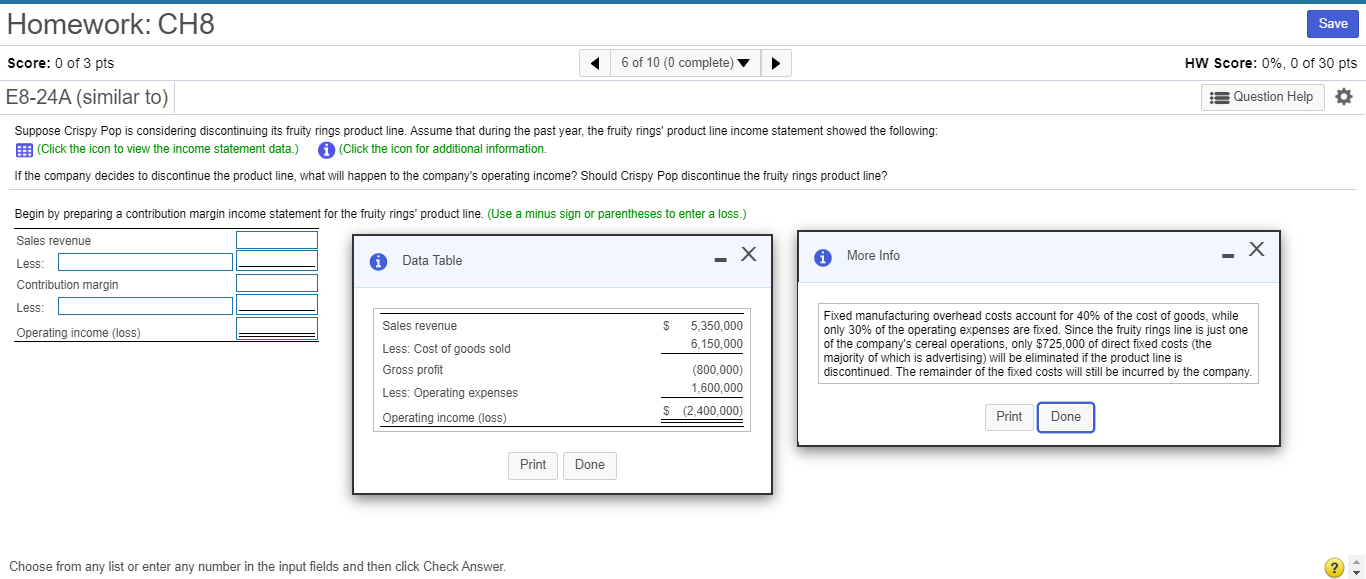The height and width of the screenshot is (579, 1366).
Task: Click the Operating income (loss) amount field
Action: click(x=277, y=328)
